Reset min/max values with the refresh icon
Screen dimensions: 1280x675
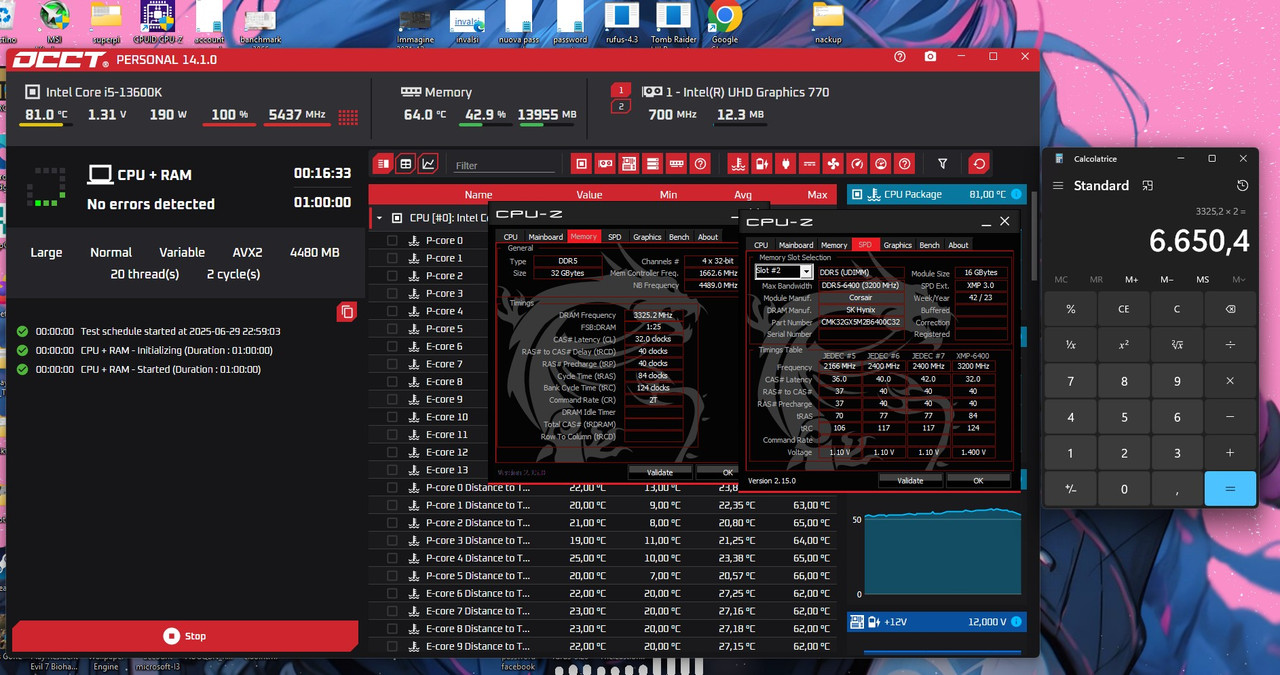point(979,164)
